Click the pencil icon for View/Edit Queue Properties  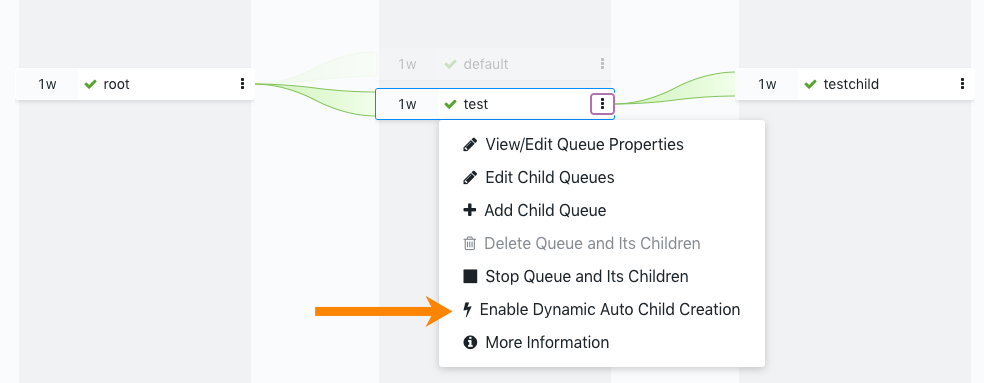click(469, 144)
